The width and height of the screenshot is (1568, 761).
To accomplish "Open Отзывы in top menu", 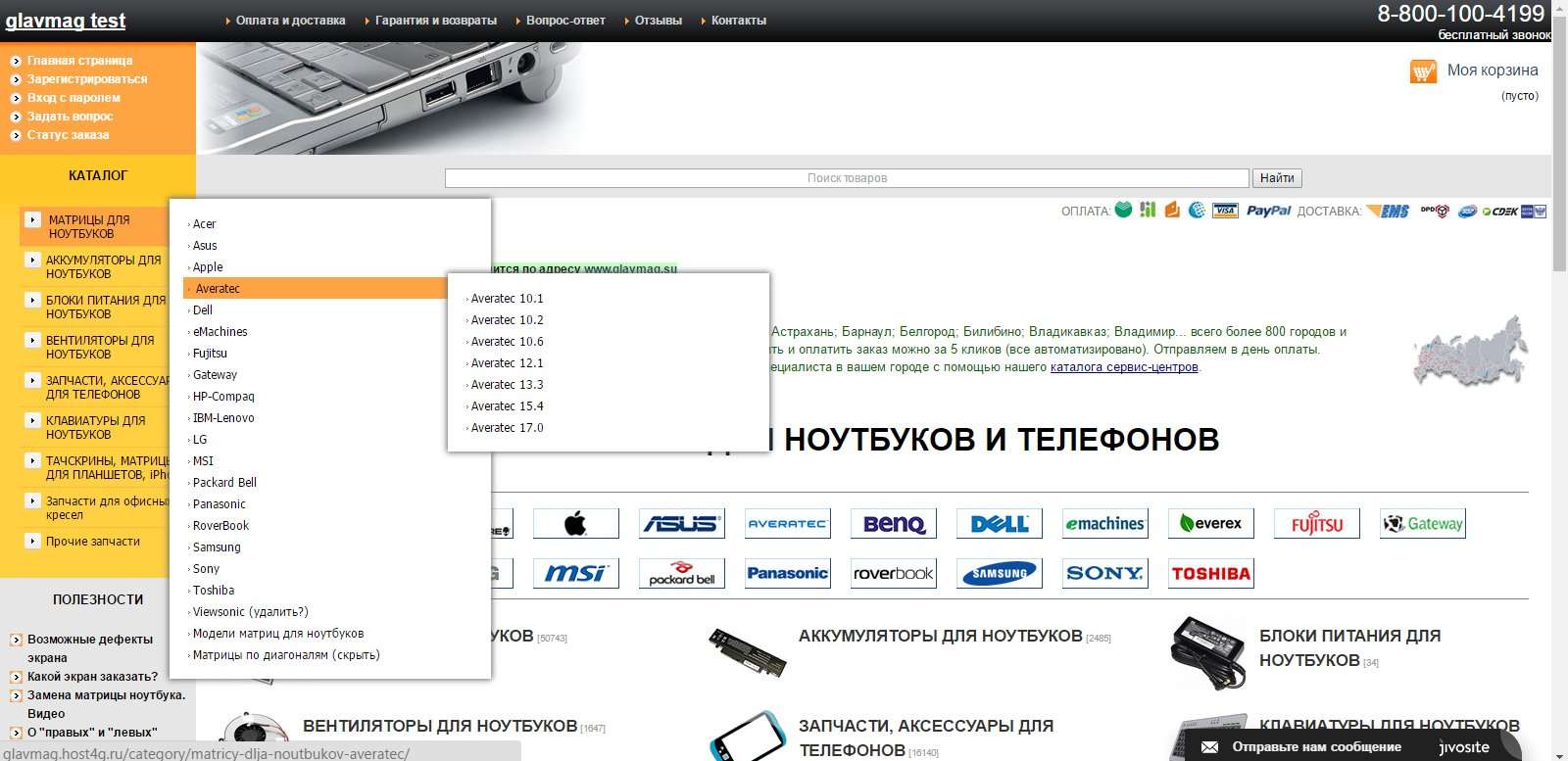I will (659, 21).
